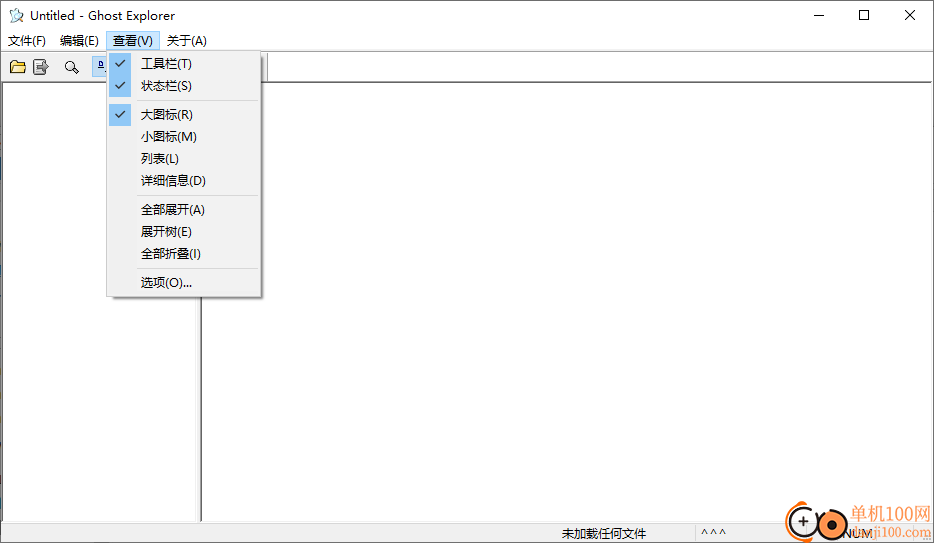This screenshot has height=543, width=934.
Task: Choose 展开树(E) from the menu
Action: pyautogui.click(x=184, y=232)
